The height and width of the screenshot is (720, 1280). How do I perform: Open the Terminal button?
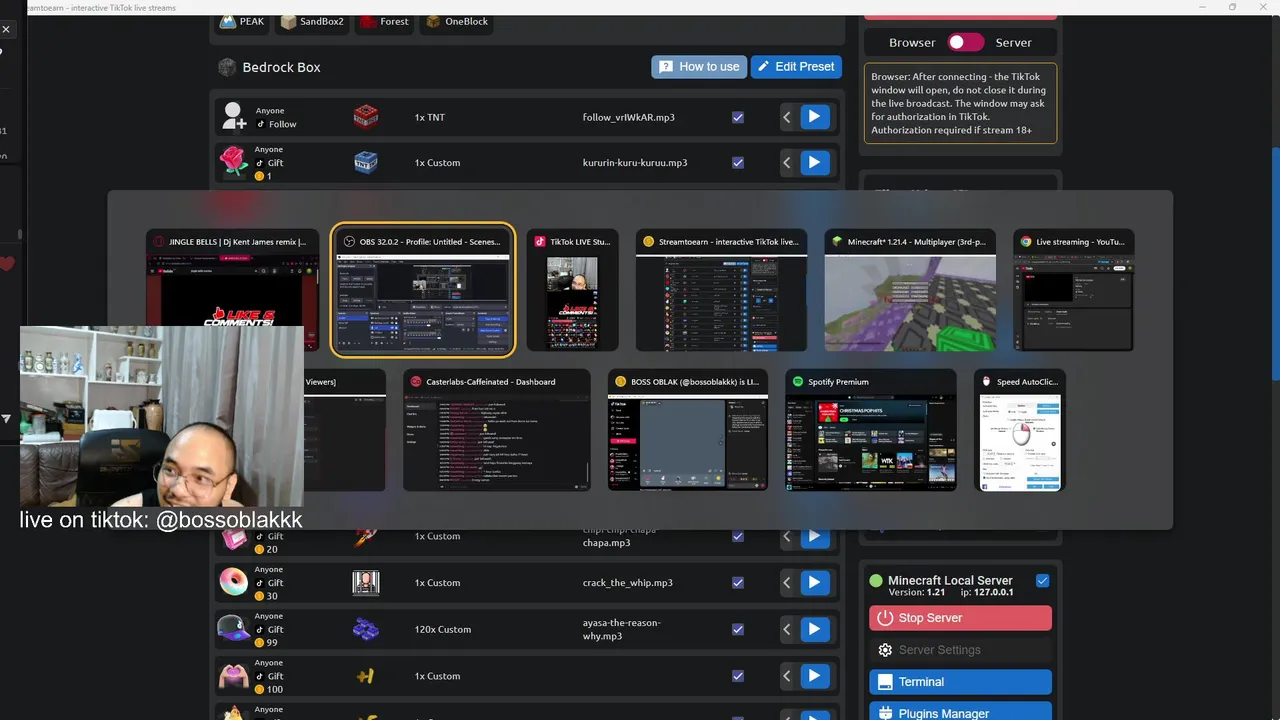coord(960,682)
